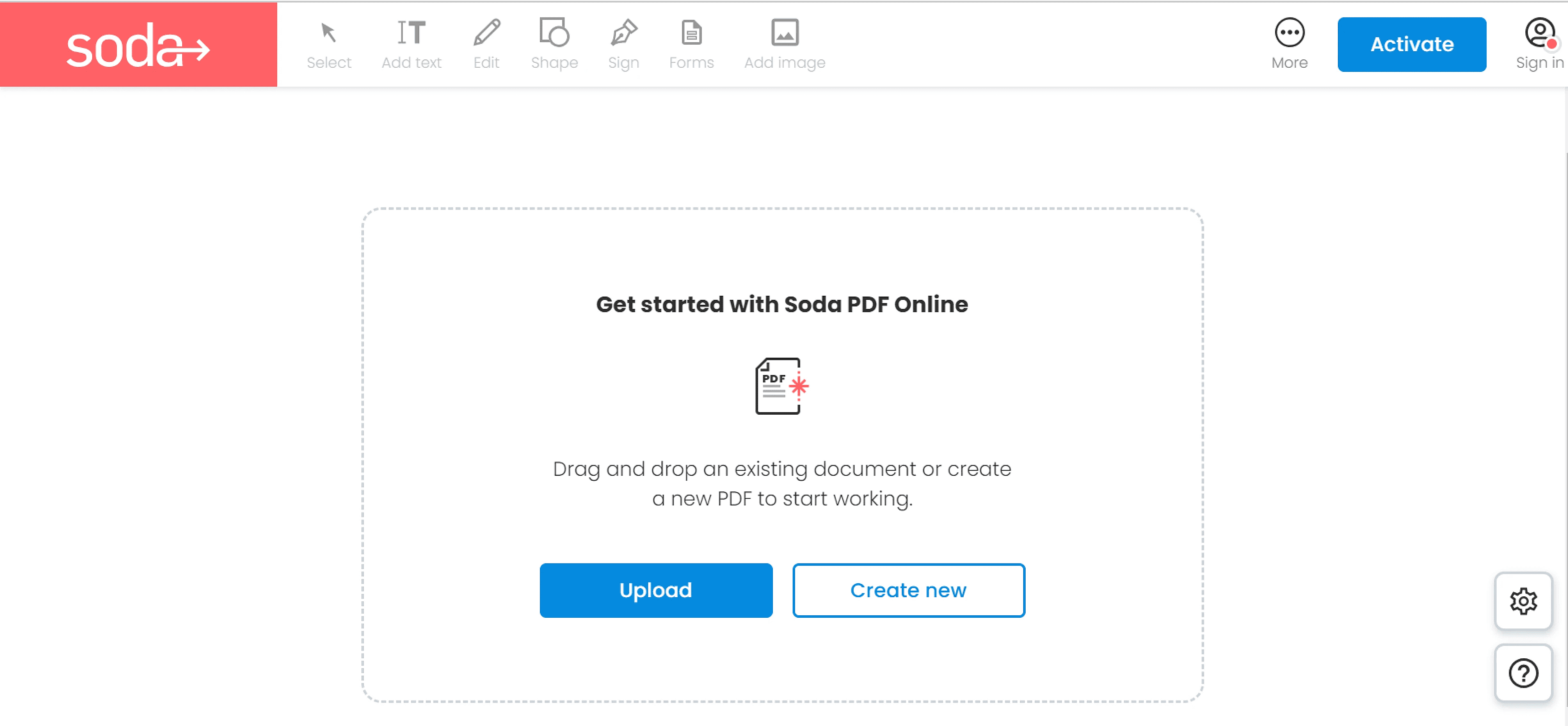
Task: Open the Shape tool
Action: [x=554, y=44]
